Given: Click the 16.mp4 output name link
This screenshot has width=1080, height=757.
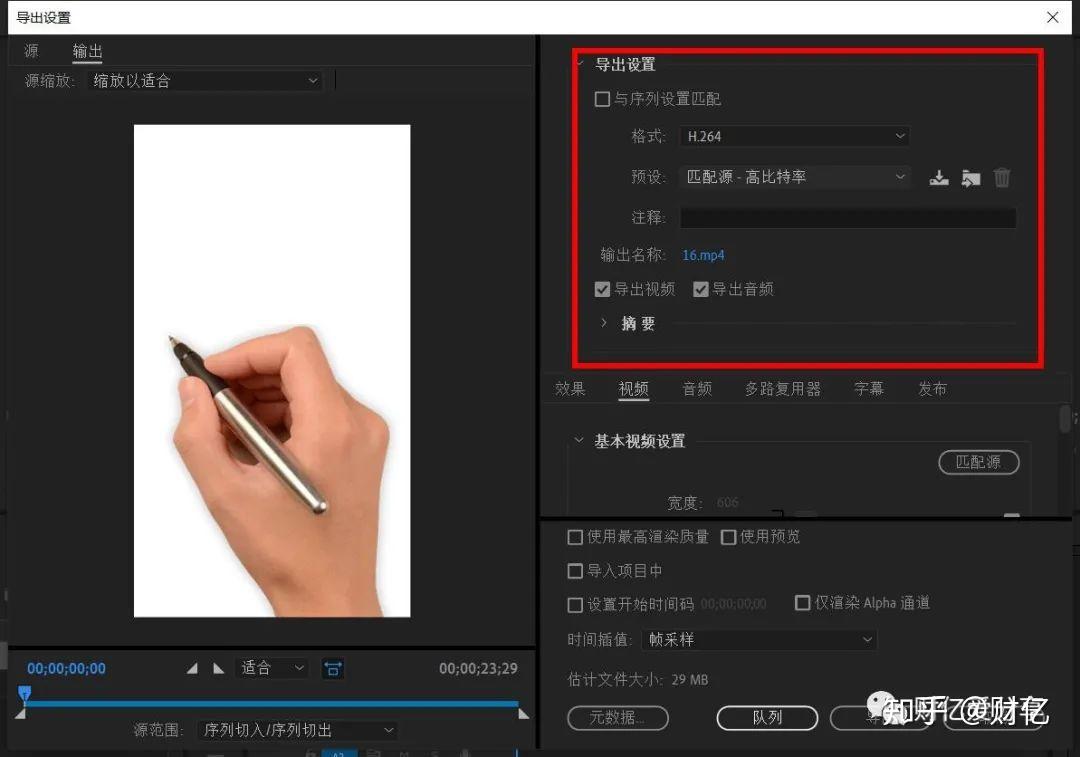Looking at the screenshot, I should pos(703,255).
